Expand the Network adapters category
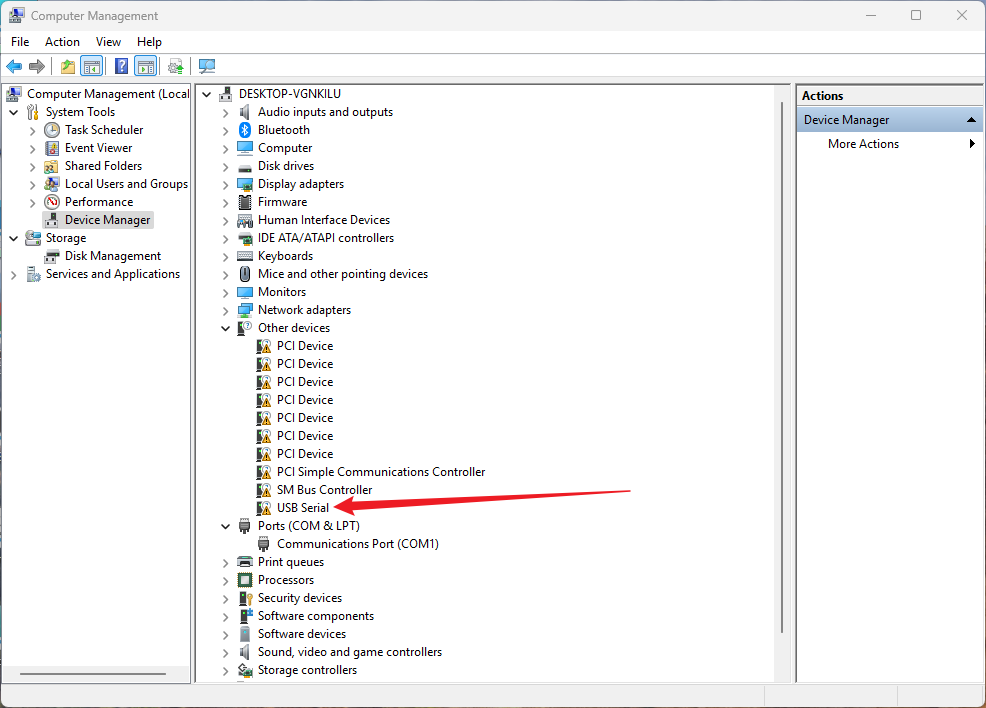The height and width of the screenshot is (708, 986). coord(226,311)
